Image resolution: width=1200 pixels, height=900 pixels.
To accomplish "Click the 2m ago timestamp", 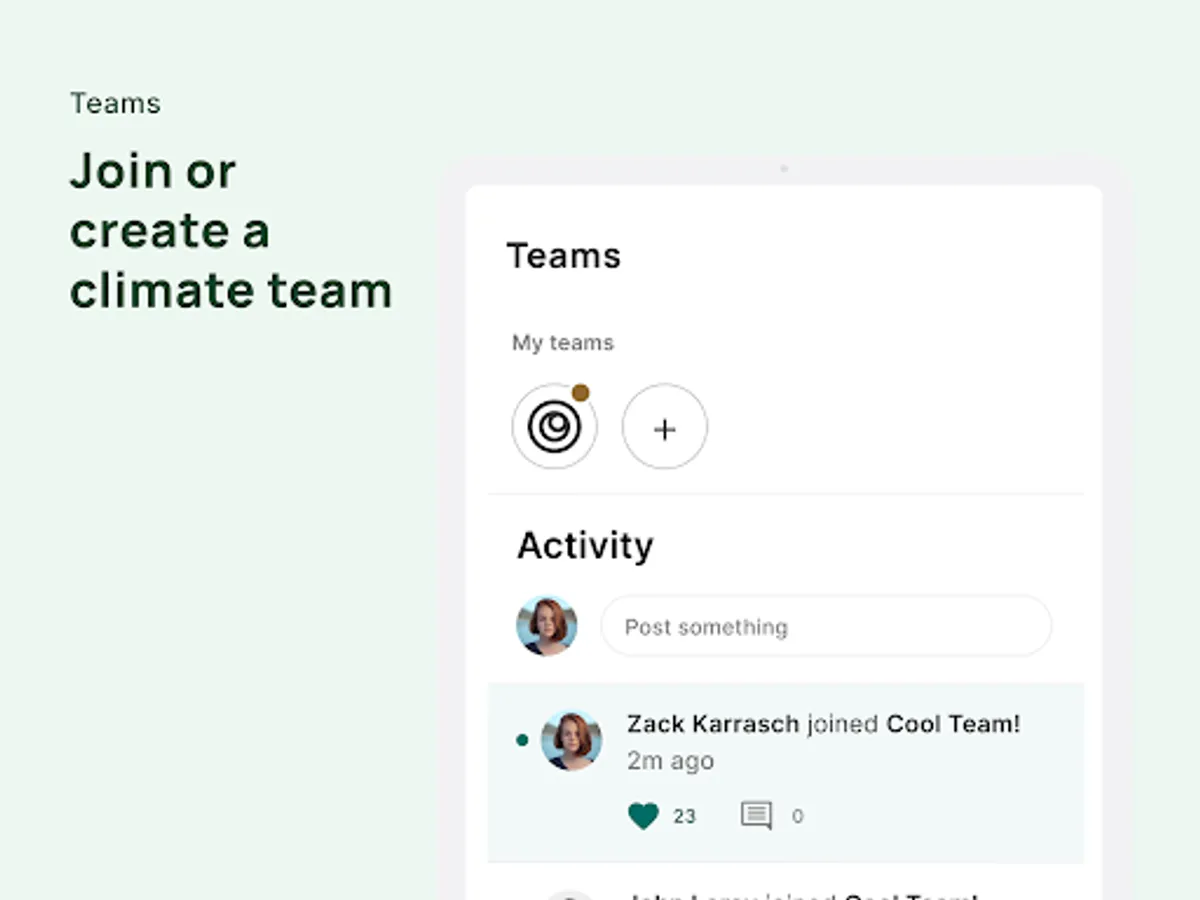I will point(670,761).
